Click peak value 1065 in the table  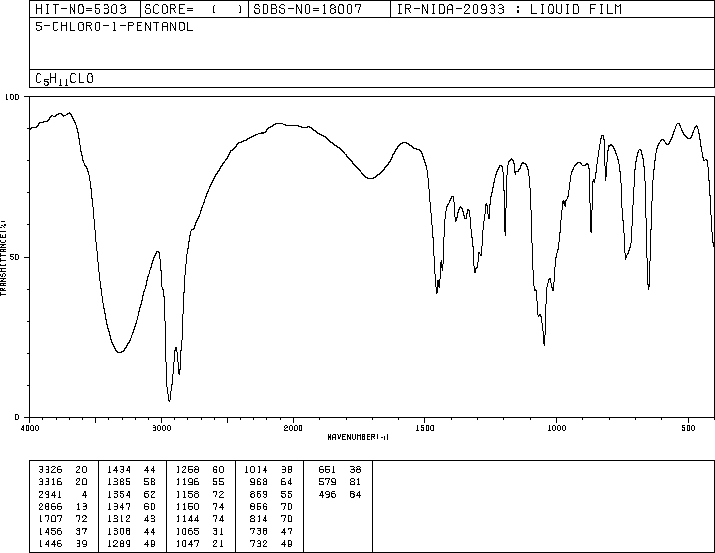(x=188, y=532)
